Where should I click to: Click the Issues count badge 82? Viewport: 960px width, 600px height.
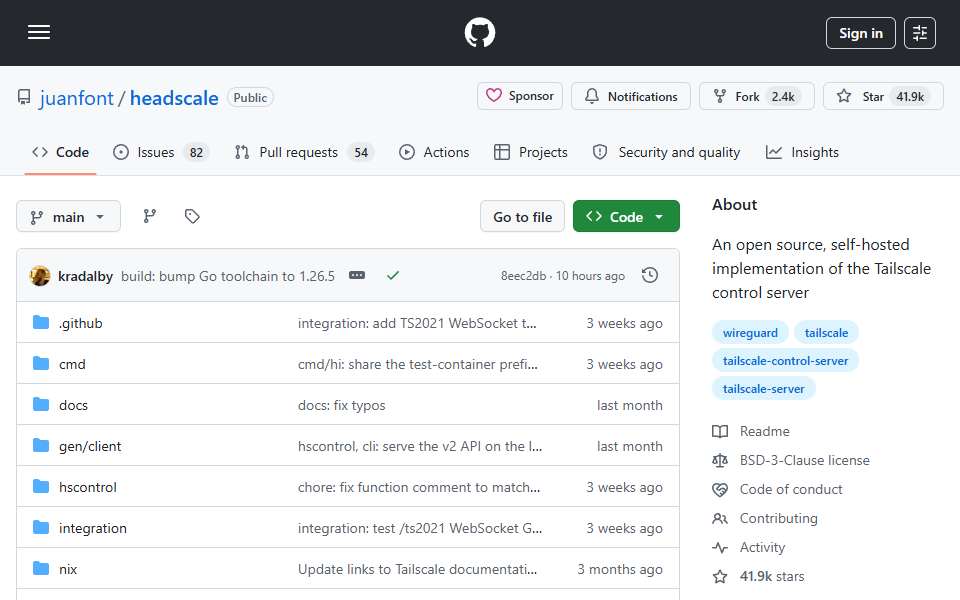click(196, 152)
